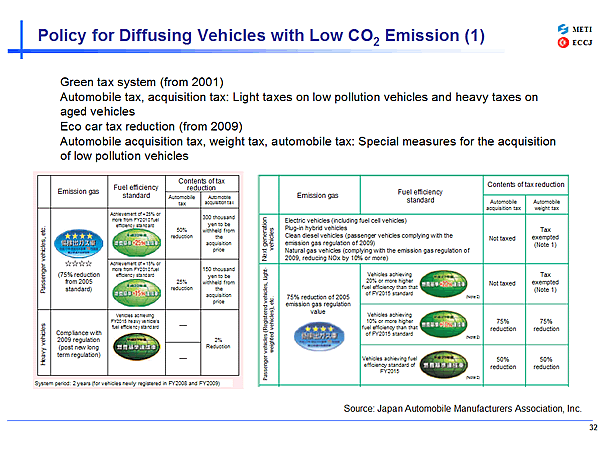600x450 pixels.
Task: Select the line 'Green tax system (from 2001)'
Action: click(142, 82)
